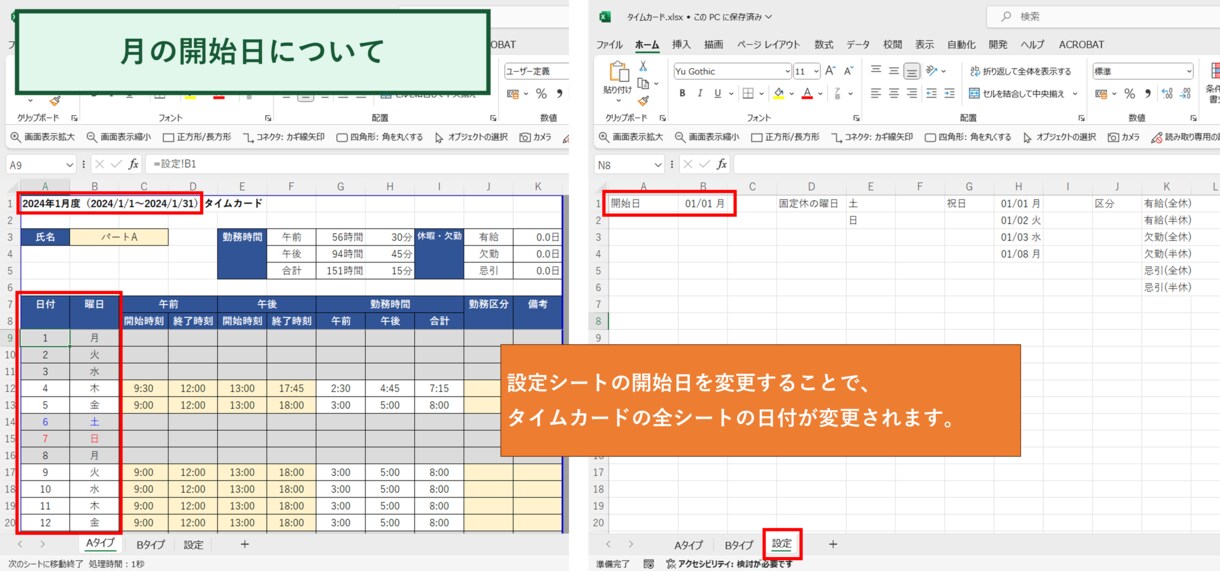Open ページ レイアウト tab in right window
The image size is (1220, 571).
768,45
